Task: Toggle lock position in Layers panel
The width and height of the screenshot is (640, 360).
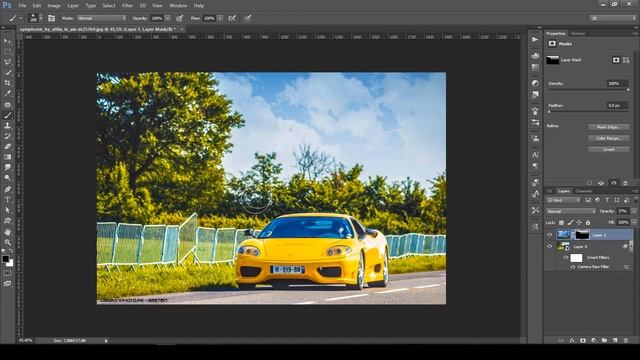Action: 579,222
